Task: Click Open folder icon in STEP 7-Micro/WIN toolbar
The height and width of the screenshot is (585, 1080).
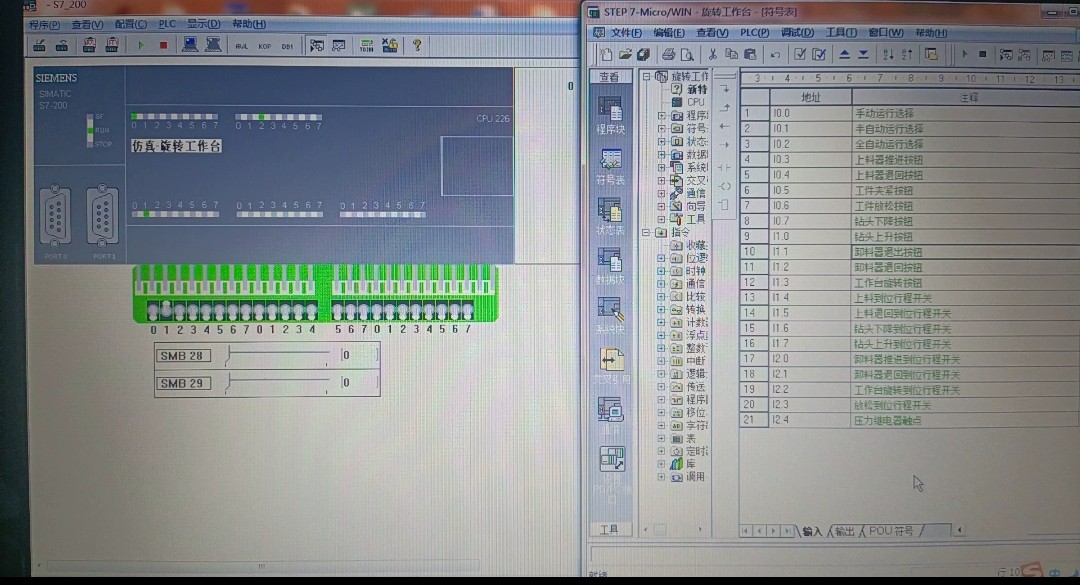Action: [625, 54]
